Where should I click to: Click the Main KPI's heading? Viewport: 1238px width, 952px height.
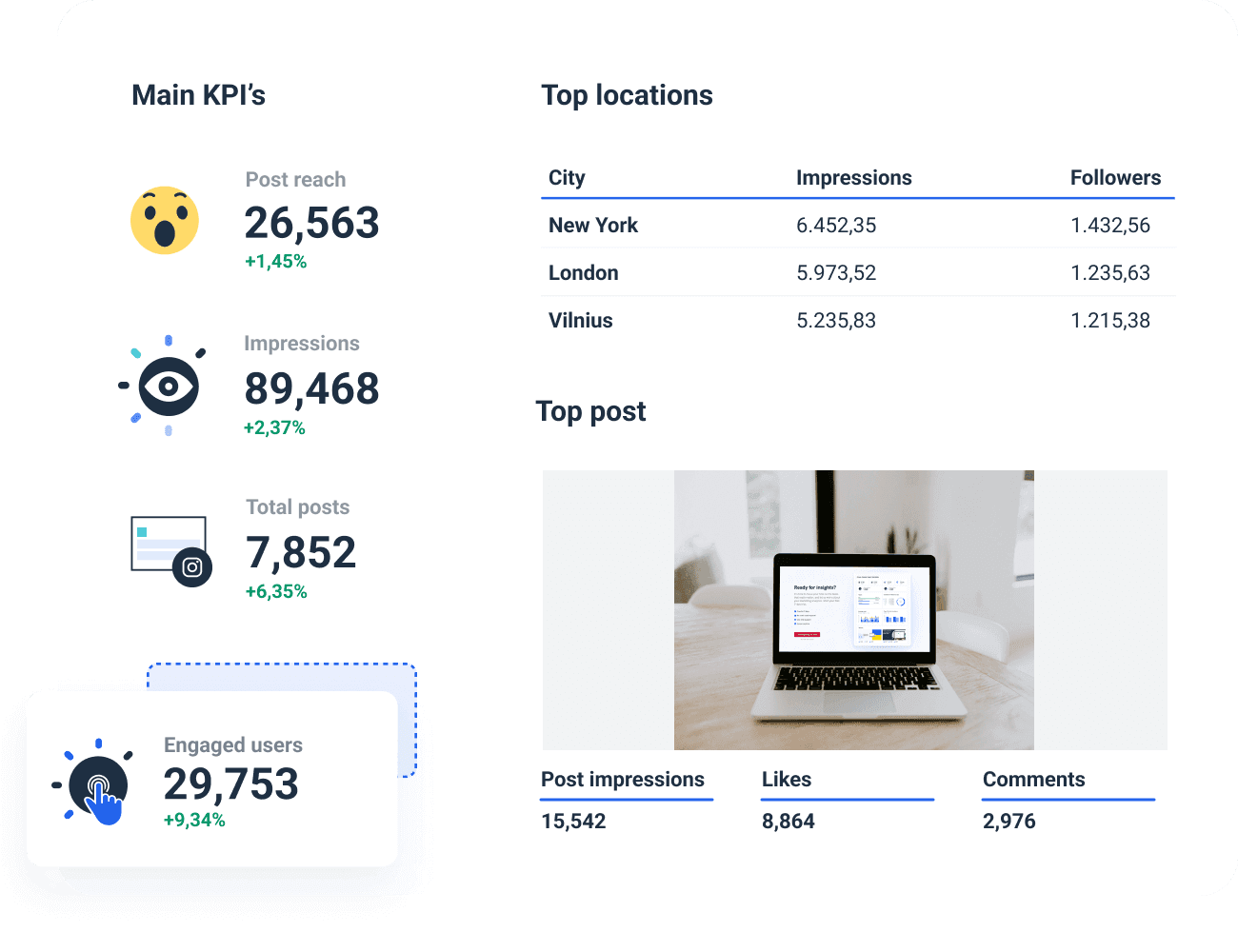[x=199, y=94]
